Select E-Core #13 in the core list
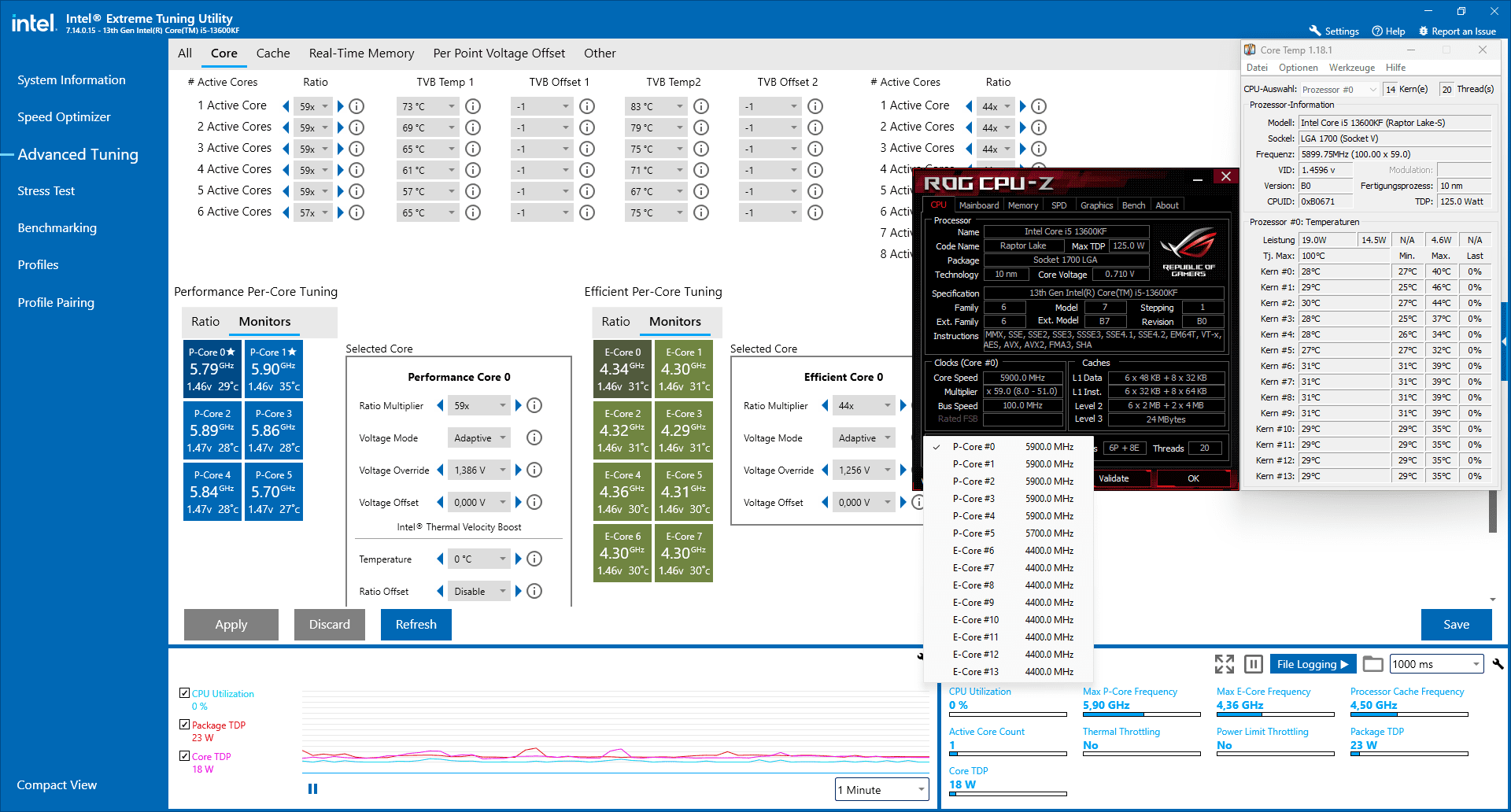Screen dimensions: 1511x812 1010,672
